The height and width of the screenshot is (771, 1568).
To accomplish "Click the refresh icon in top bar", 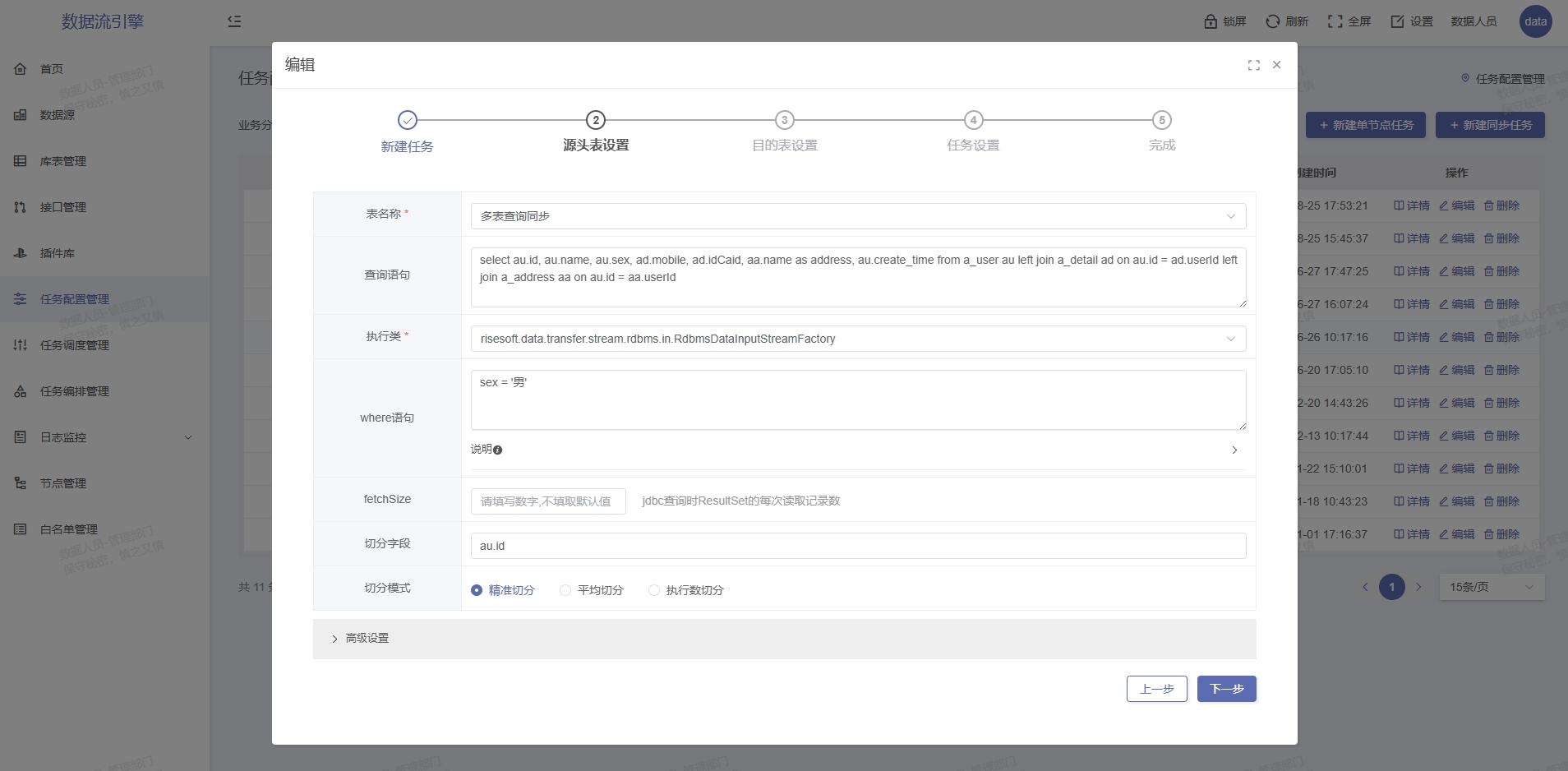I will coord(1272,21).
